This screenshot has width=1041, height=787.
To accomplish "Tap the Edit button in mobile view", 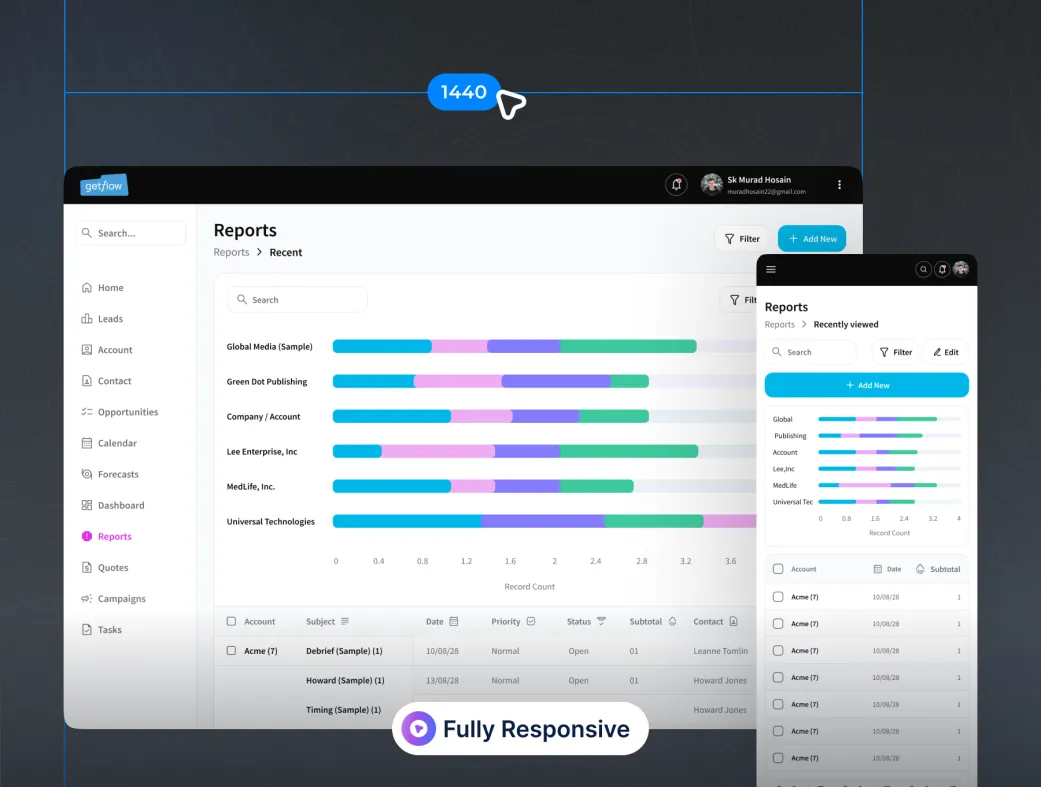I will tap(945, 353).
